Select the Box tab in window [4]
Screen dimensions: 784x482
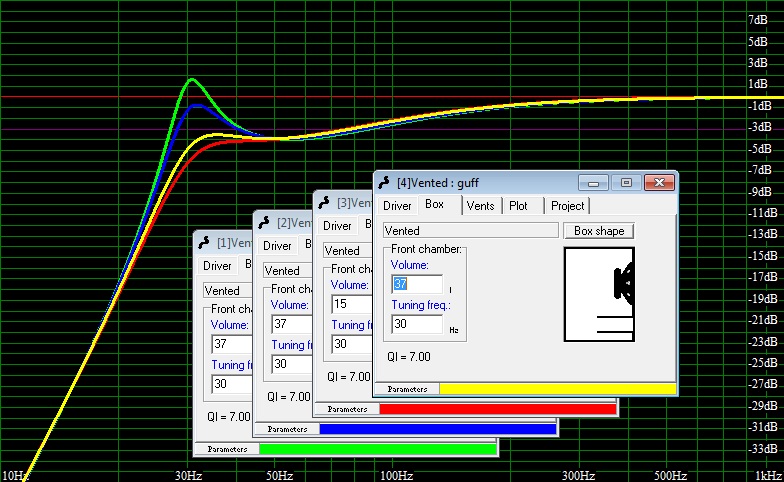[434, 204]
